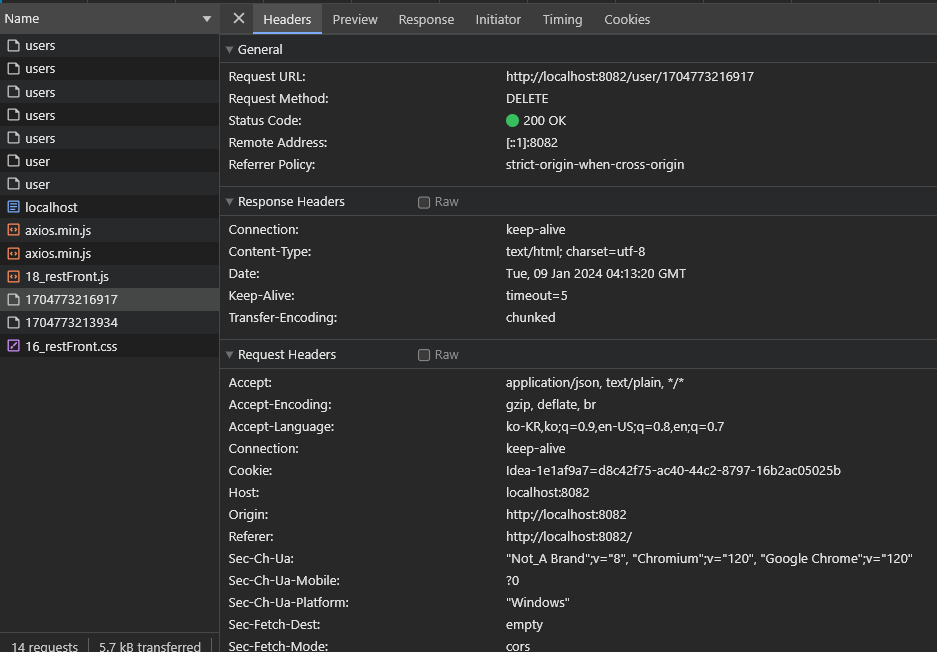This screenshot has width=937, height=652.
Task: Click the Cookie header value
Action: (x=673, y=470)
